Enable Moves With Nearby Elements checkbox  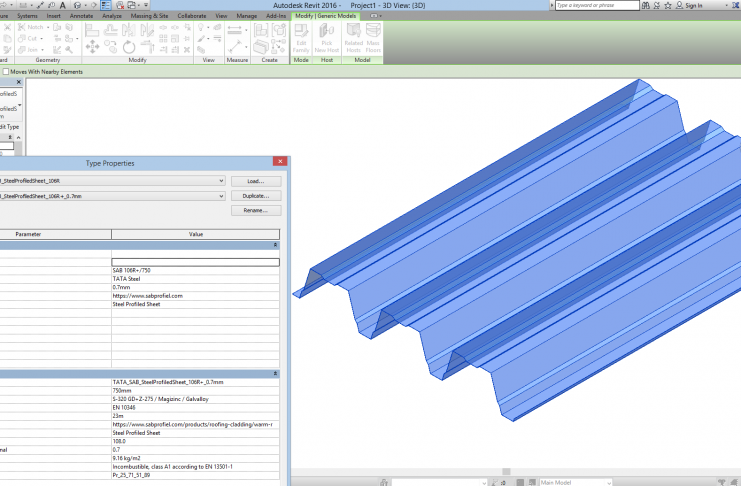[x=5, y=72]
